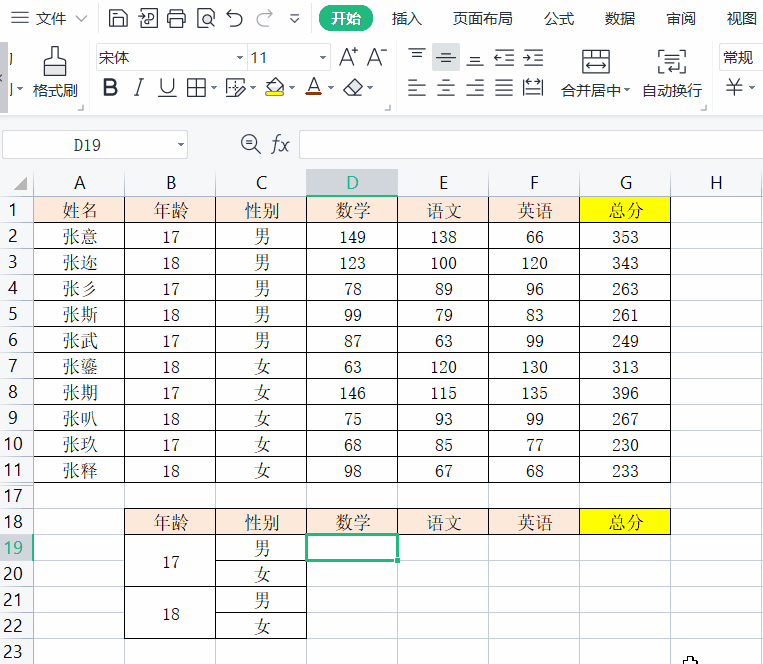Click the eraser clear-formatting icon
This screenshot has height=664, width=763.
pos(353,88)
